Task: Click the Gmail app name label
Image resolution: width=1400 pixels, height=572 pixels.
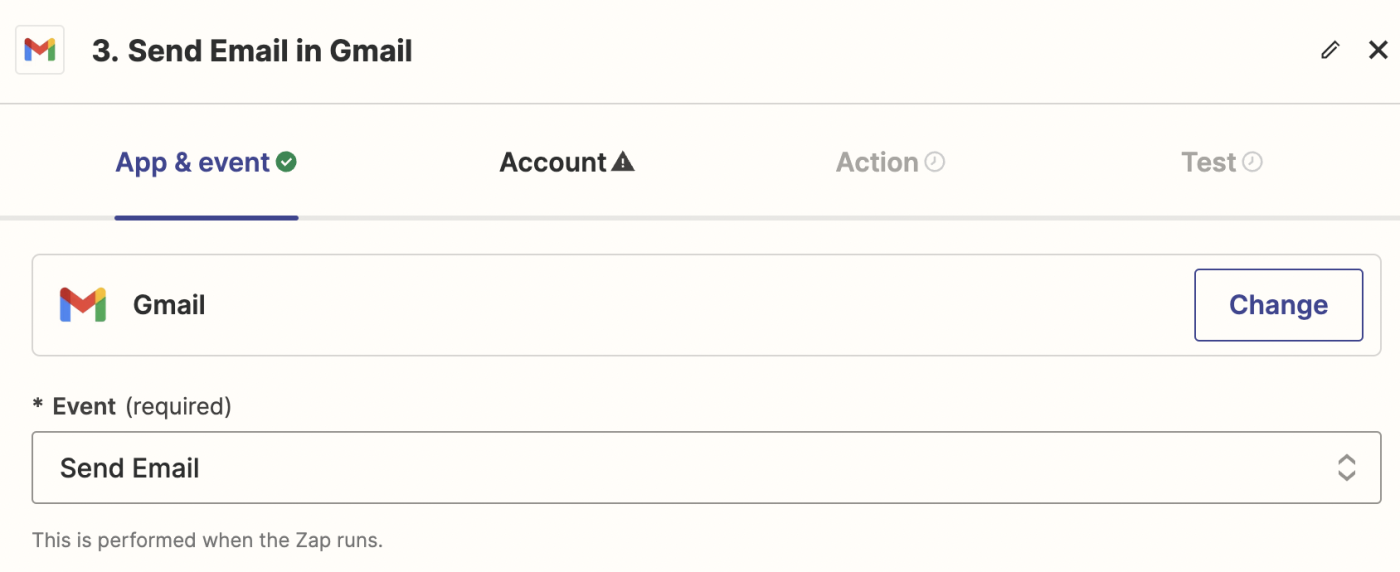Action: point(169,305)
